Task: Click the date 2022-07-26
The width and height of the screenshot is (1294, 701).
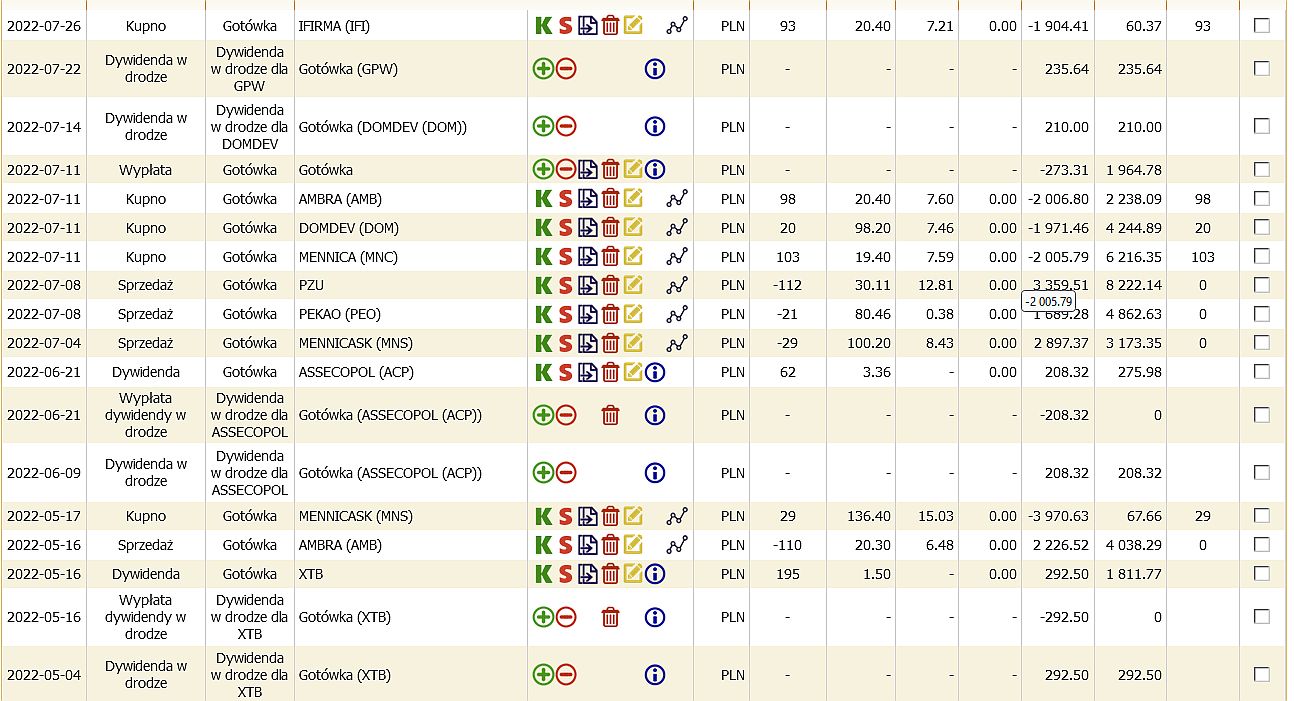Action: [x=42, y=26]
